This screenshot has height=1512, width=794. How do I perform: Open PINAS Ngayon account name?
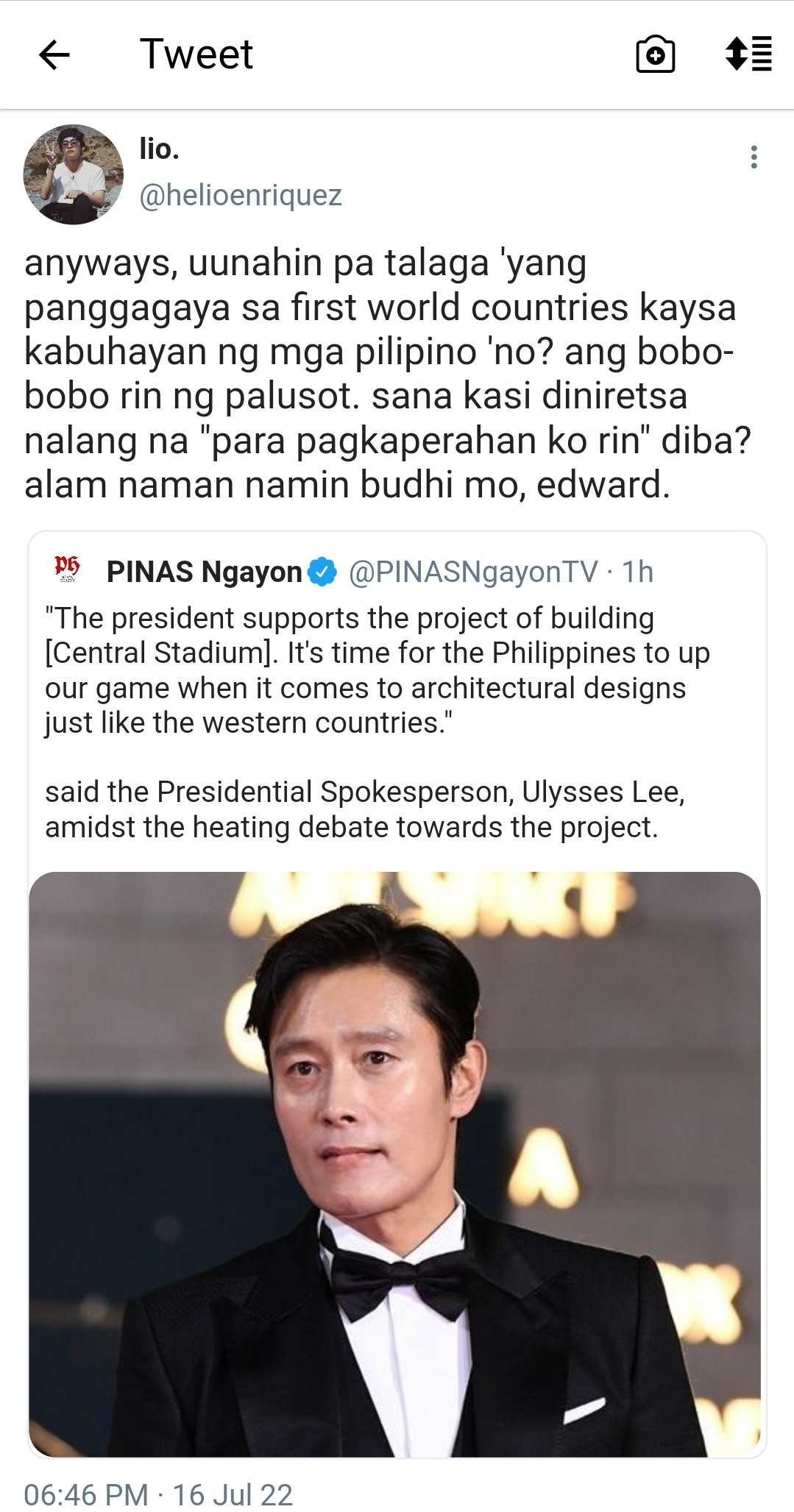tap(204, 572)
